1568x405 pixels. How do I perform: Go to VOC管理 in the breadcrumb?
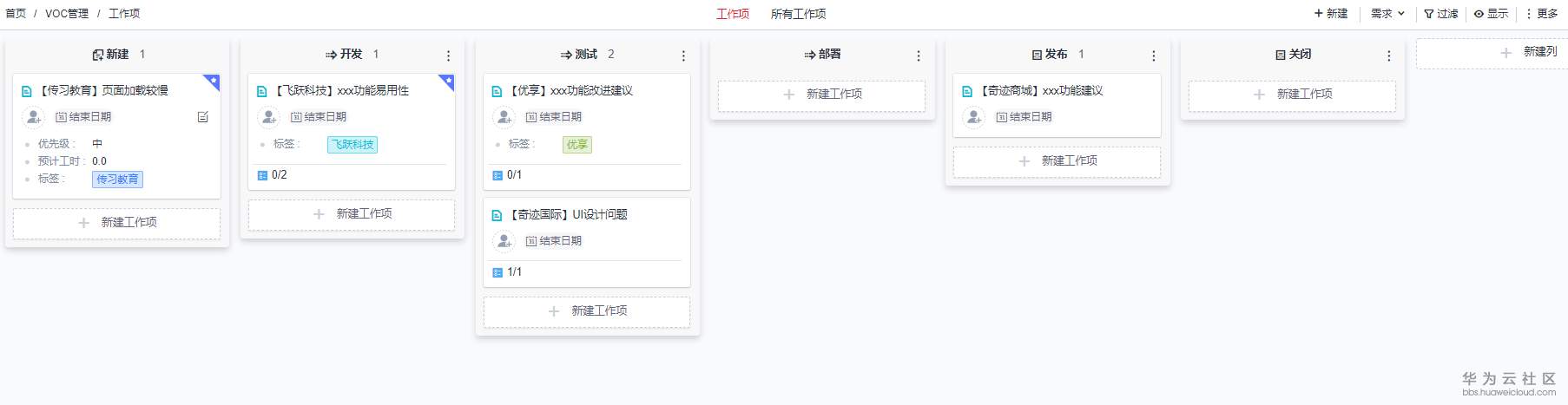67,14
